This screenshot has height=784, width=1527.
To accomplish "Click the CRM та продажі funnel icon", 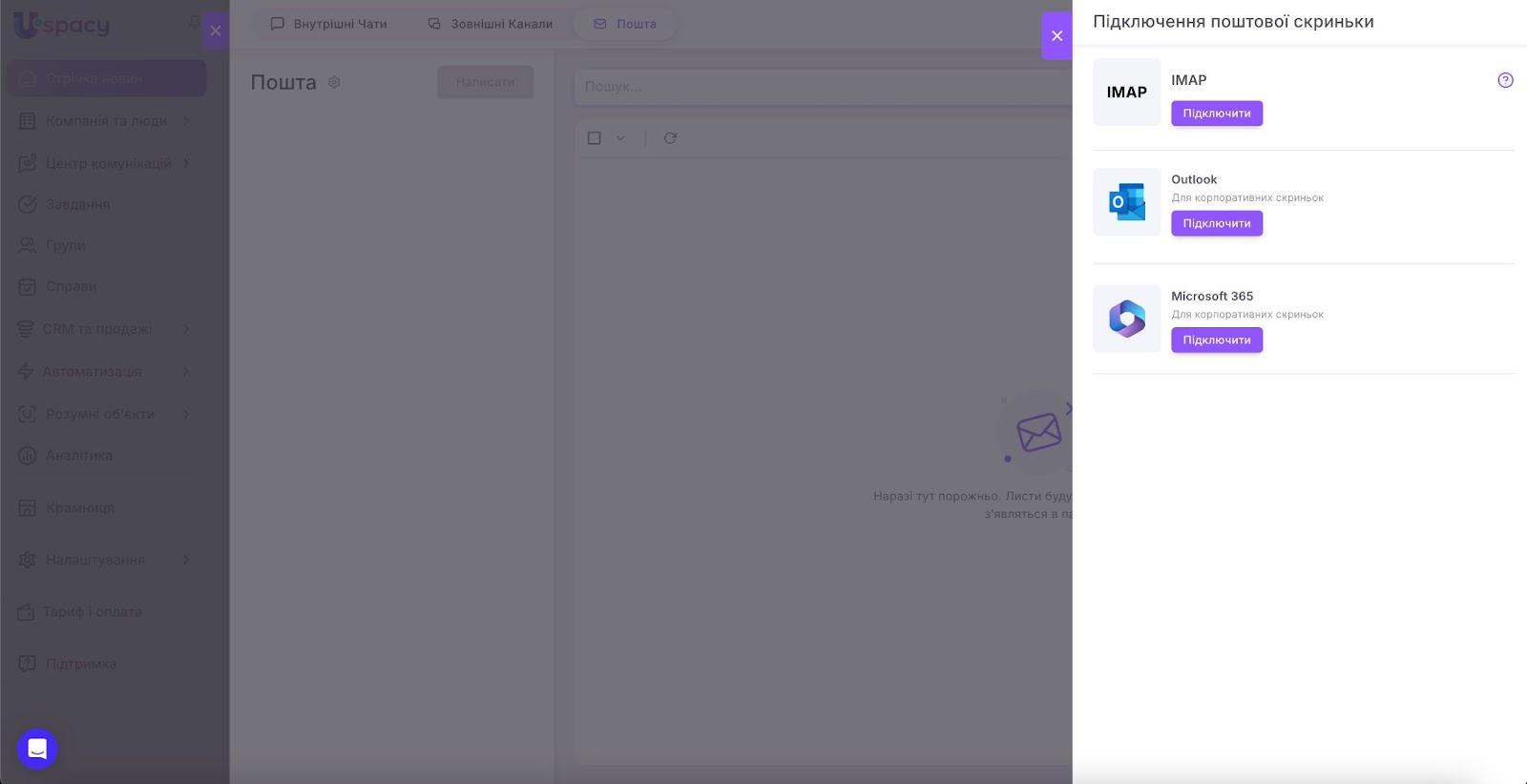I will click(x=26, y=329).
